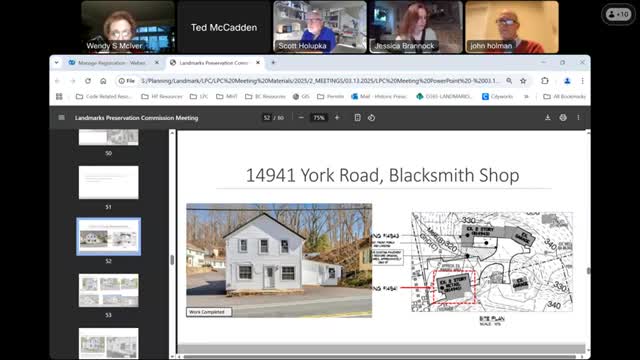This screenshot has width=640, height=360.
Task: Open the LPC bookmark folder
Action: 199,96
